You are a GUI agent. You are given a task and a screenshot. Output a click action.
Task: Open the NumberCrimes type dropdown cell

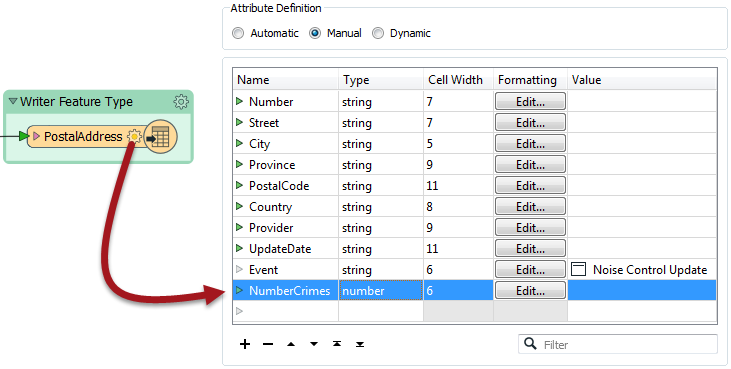point(381,290)
